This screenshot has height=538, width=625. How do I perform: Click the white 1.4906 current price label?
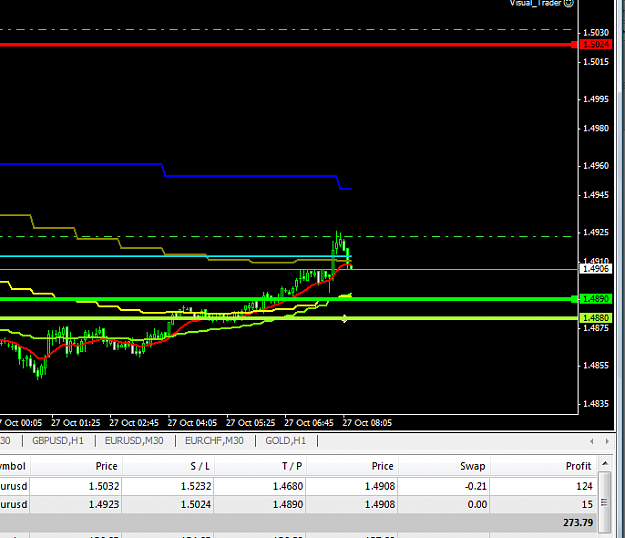pos(596,269)
